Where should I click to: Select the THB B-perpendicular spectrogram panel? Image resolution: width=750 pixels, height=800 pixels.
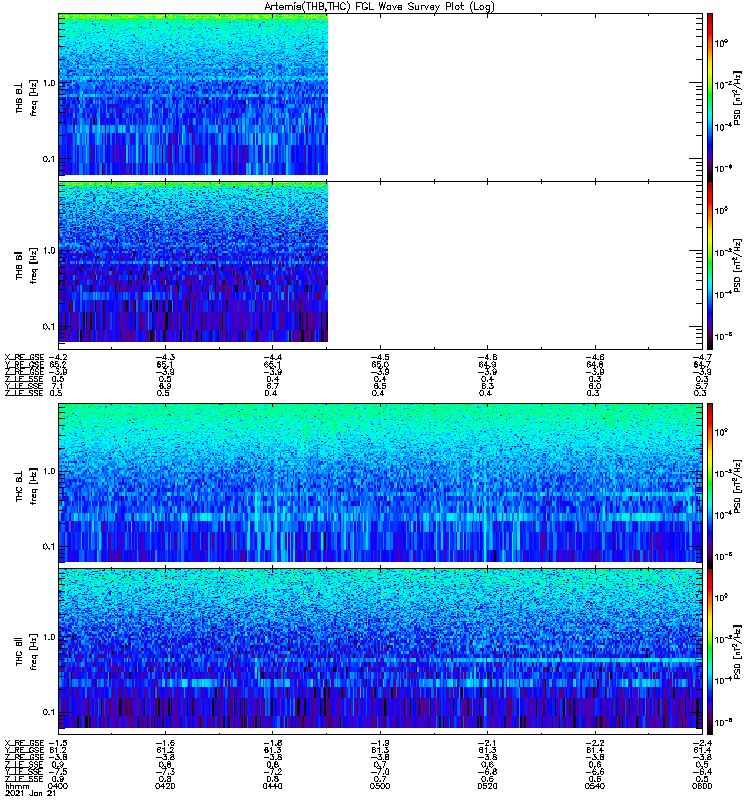tap(380, 97)
